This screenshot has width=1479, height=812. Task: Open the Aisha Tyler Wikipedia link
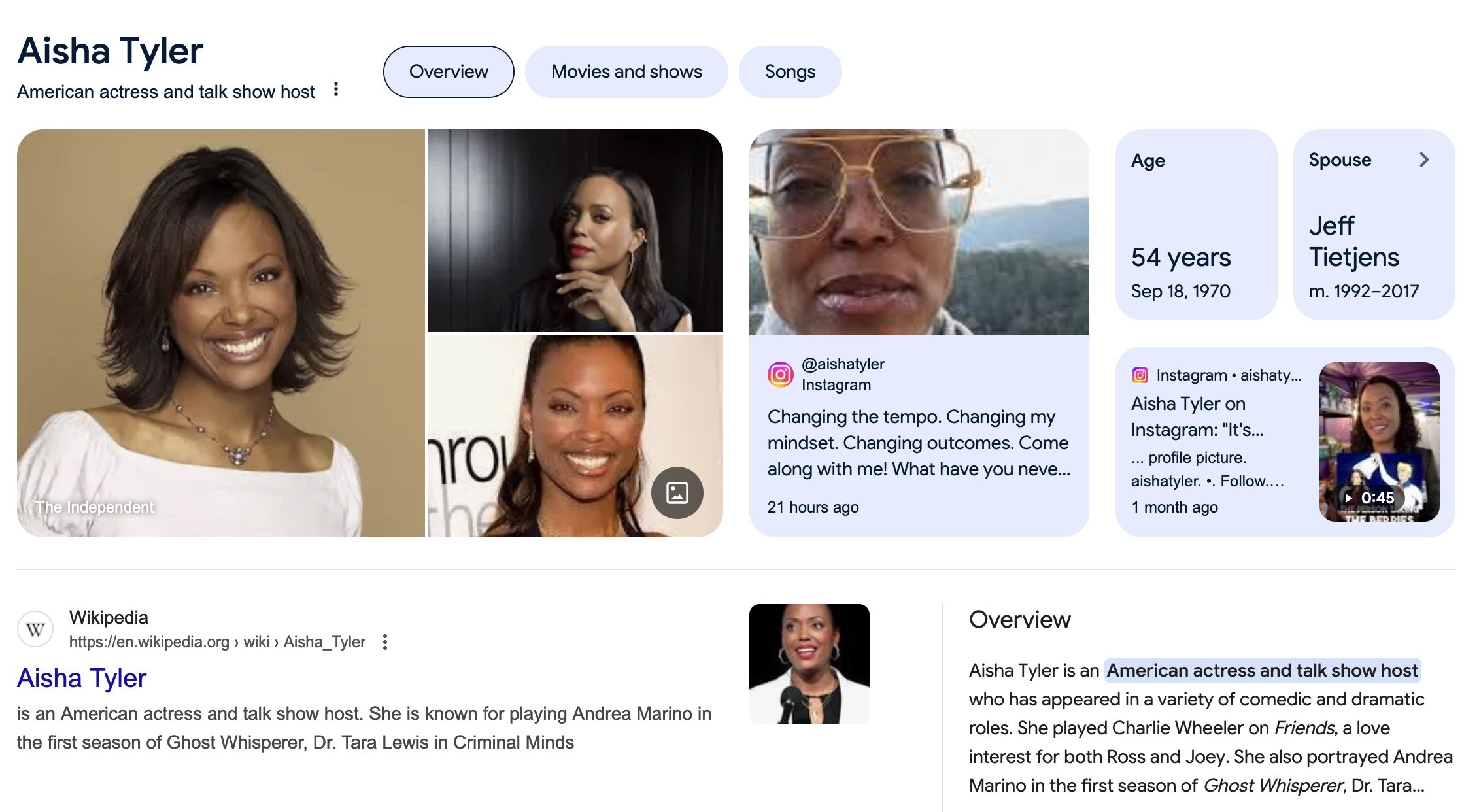click(82, 678)
